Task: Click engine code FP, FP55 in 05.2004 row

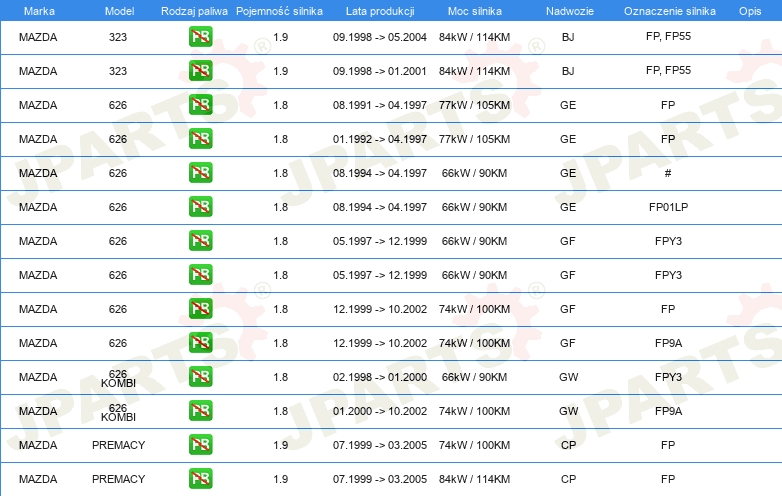Action: pyautogui.click(x=668, y=36)
